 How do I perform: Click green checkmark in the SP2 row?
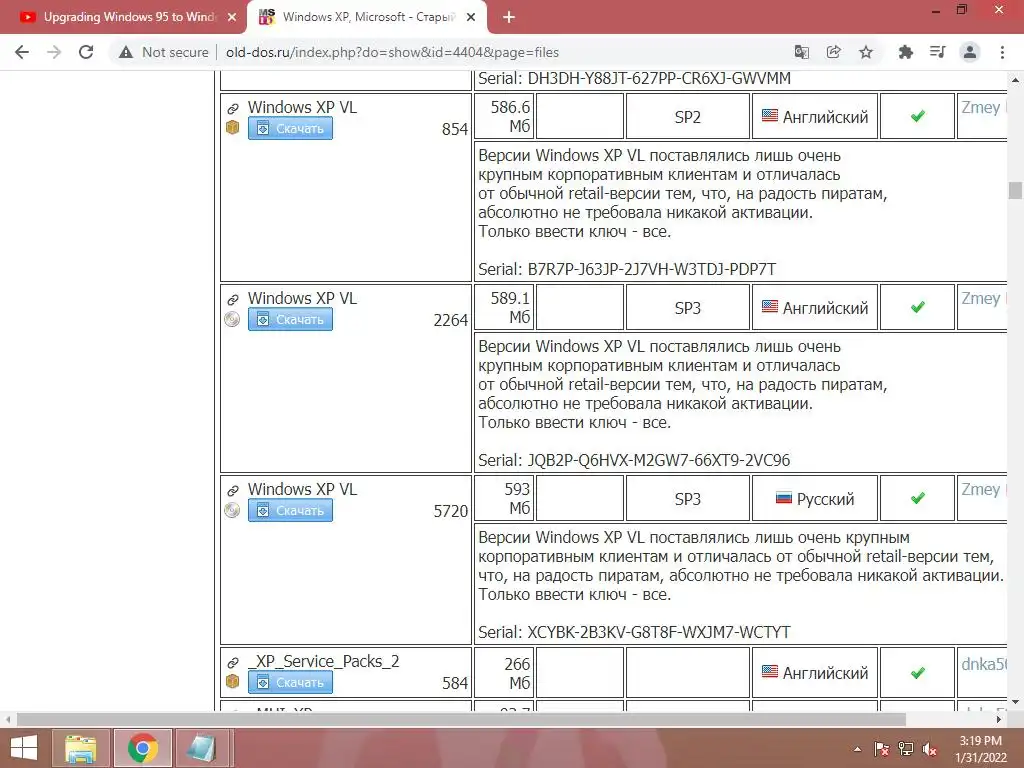(x=918, y=116)
